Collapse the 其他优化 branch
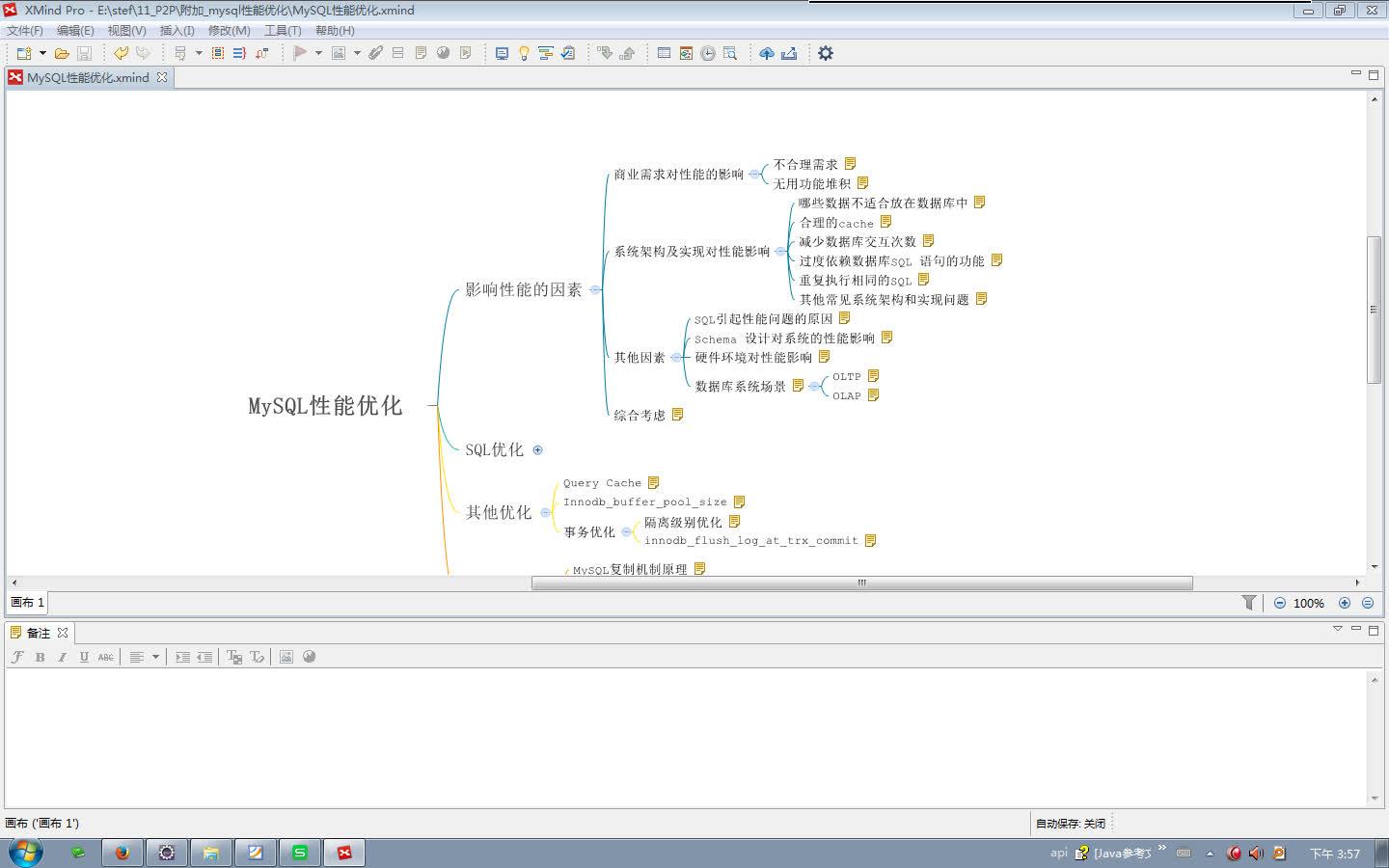Image resolution: width=1389 pixels, height=868 pixels. tap(545, 512)
